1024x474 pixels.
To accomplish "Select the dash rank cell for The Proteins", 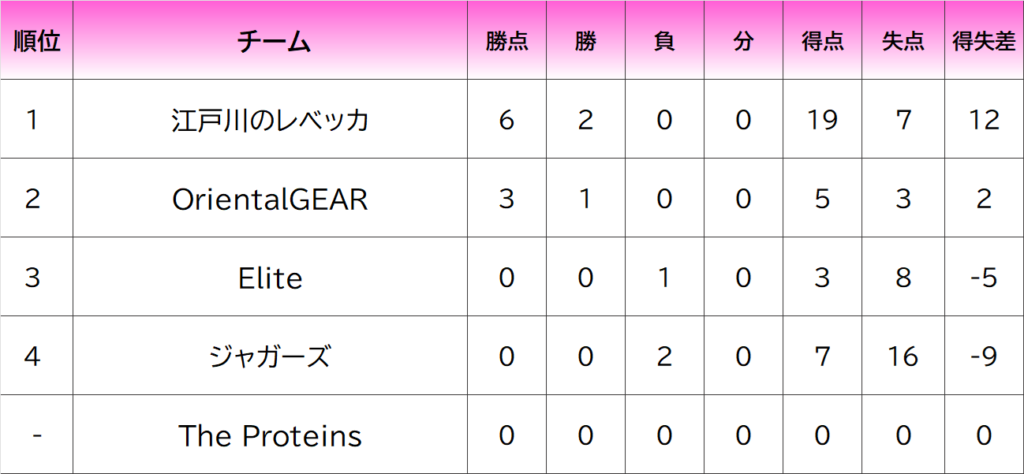I will [x=36, y=435].
